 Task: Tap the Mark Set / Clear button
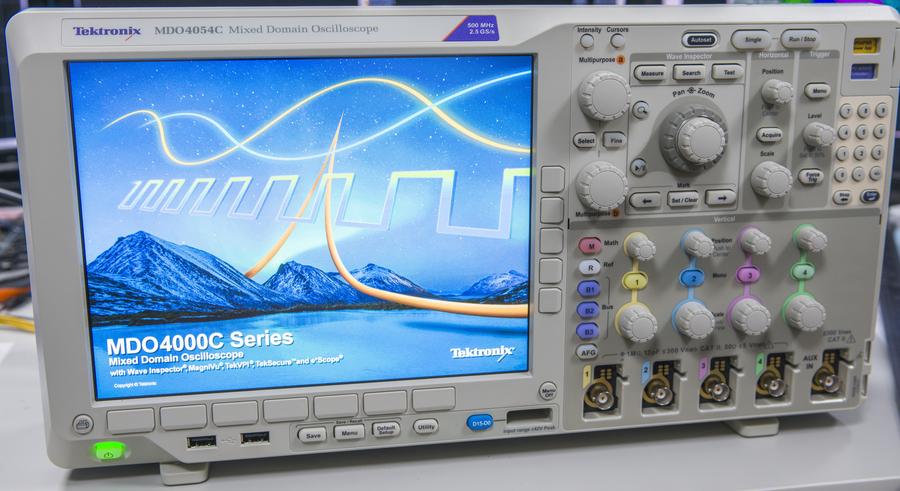point(683,199)
